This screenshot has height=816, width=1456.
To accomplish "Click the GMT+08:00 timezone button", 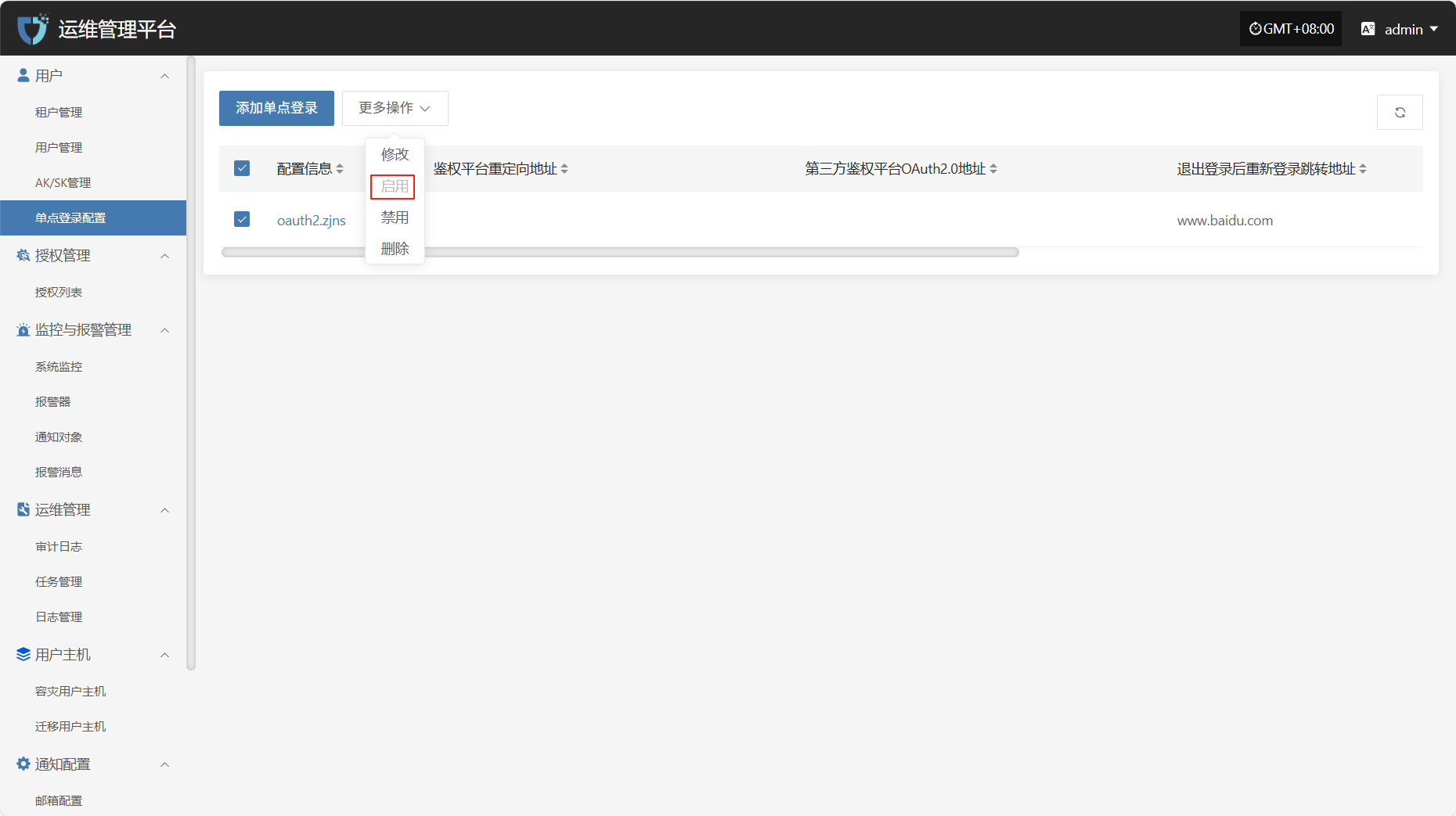I will point(1291,29).
